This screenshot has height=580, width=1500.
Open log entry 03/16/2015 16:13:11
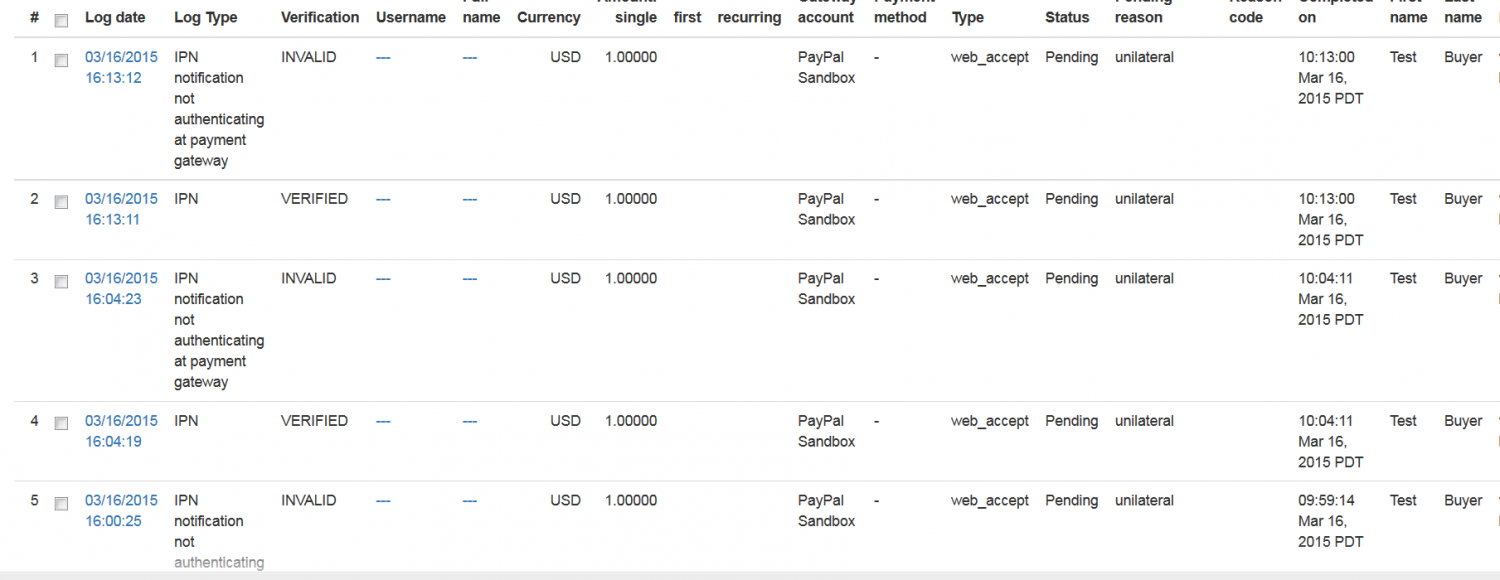point(121,209)
